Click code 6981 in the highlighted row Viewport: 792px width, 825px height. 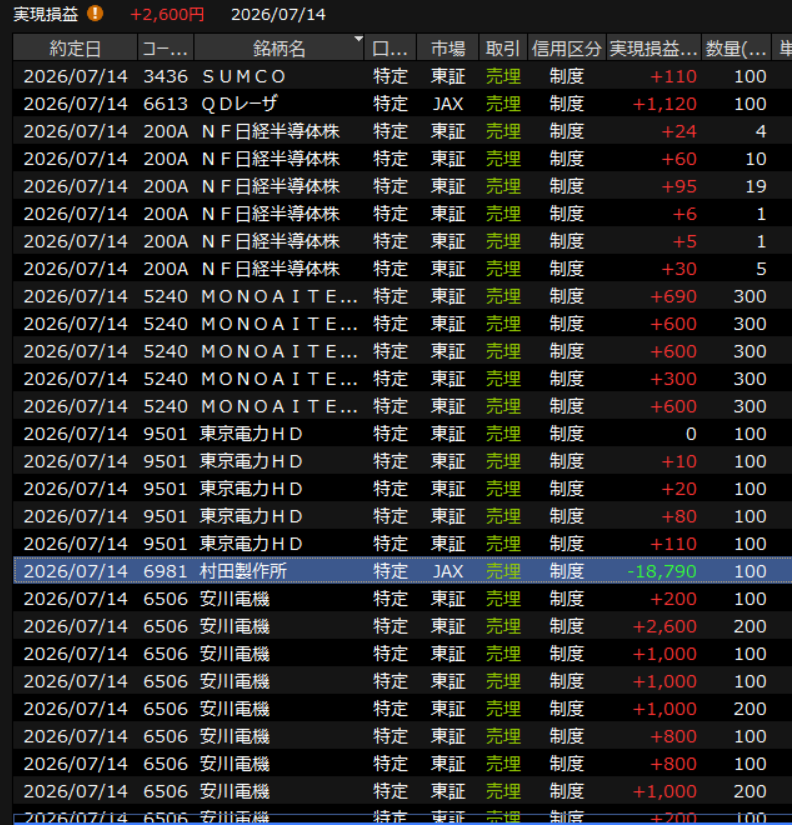click(x=165, y=571)
